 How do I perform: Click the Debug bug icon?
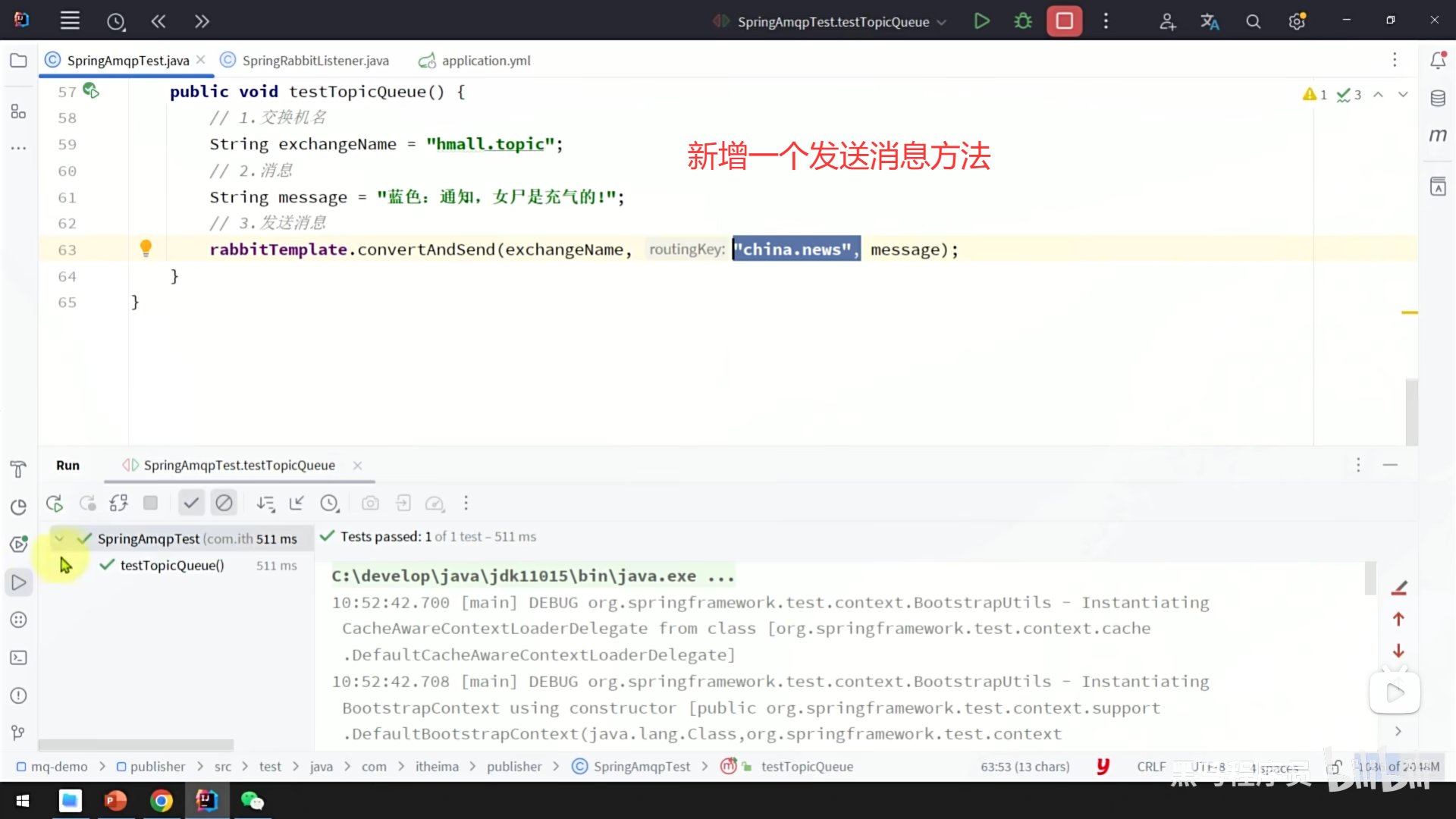pos(1023,21)
